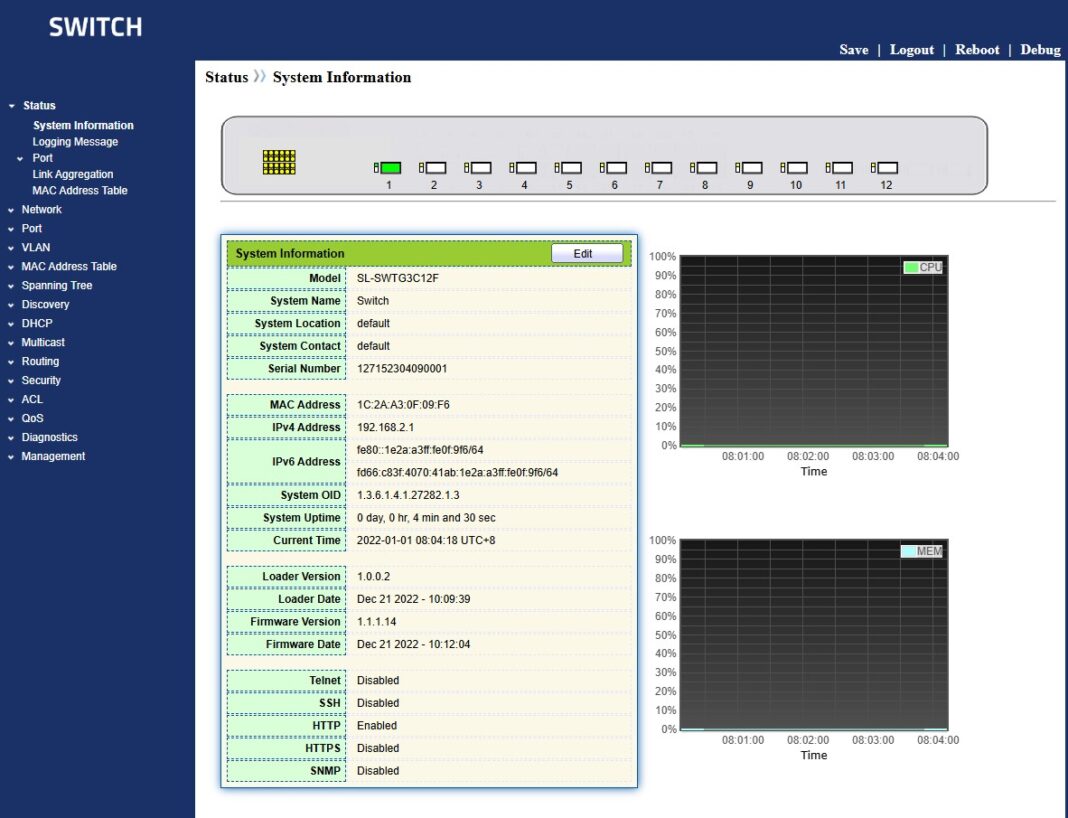Open the Diagnostics menu
This screenshot has height=818, width=1068.
[x=51, y=437]
